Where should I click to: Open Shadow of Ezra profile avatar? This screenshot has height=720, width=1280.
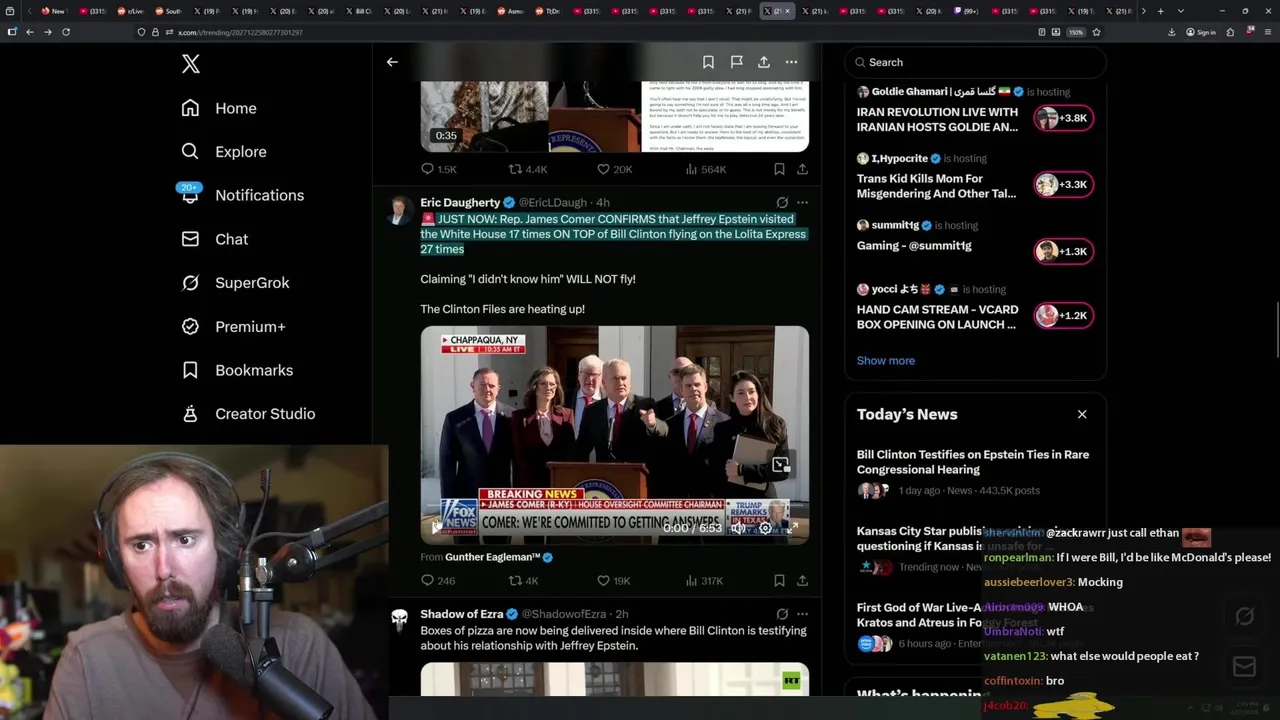(x=400, y=622)
